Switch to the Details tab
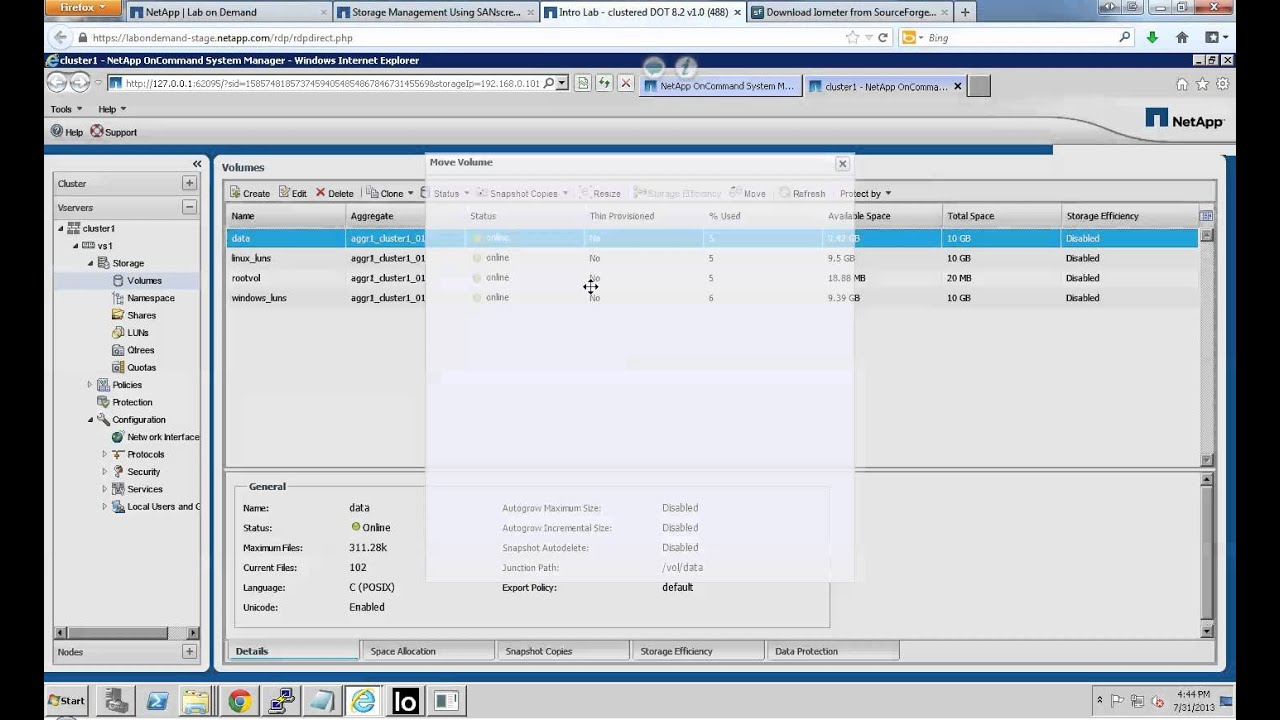1280x720 pixels. (x=292, y=651)
